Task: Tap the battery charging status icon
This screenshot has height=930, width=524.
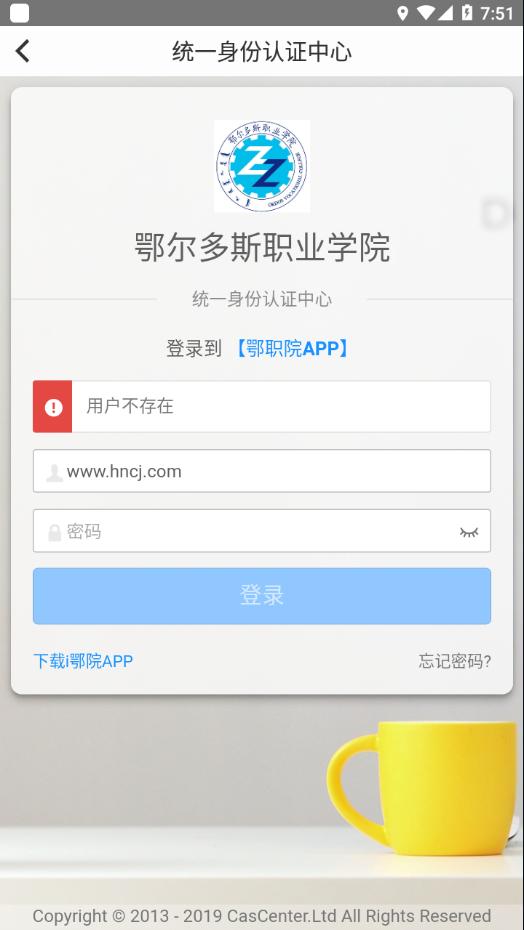Action: [x=467, y=13]
